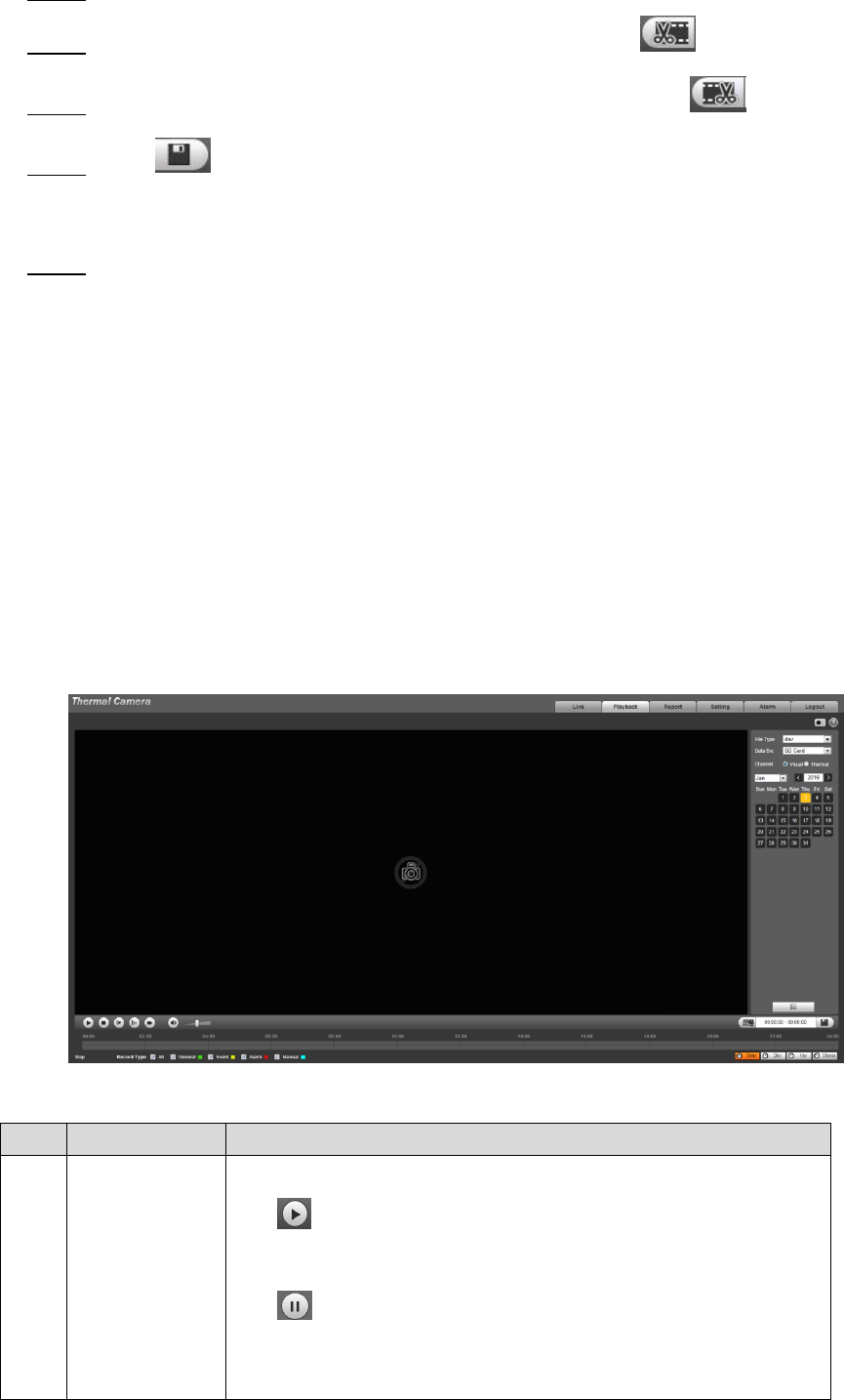Select day 15 in calendar
844x1400 pixels.
(x=783, y=820)
